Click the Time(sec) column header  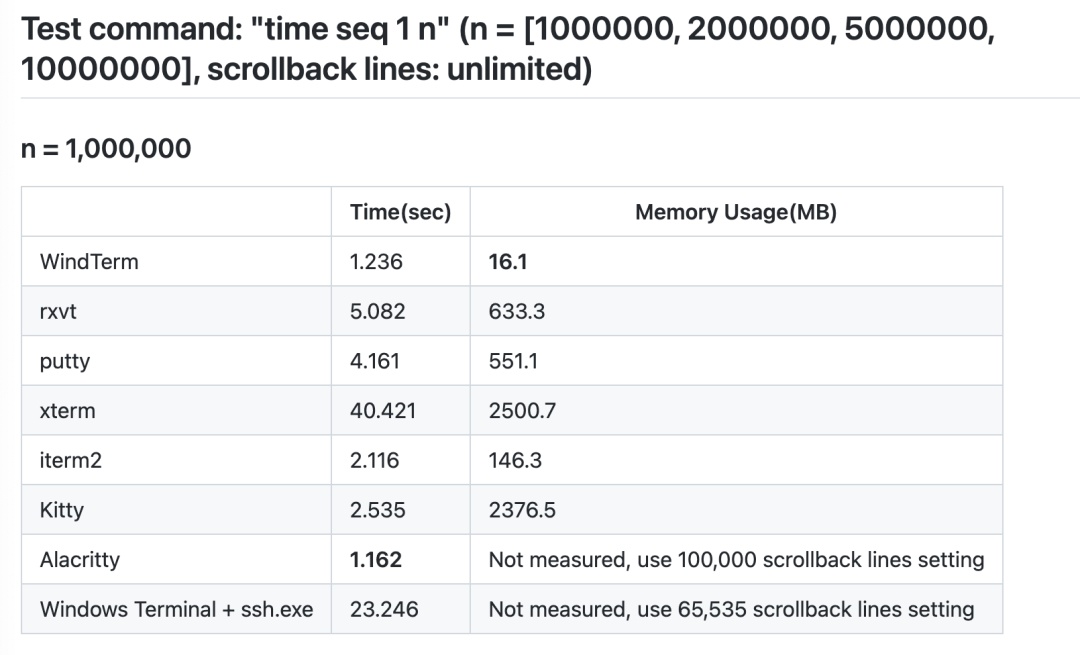click(x=400, y=212)
